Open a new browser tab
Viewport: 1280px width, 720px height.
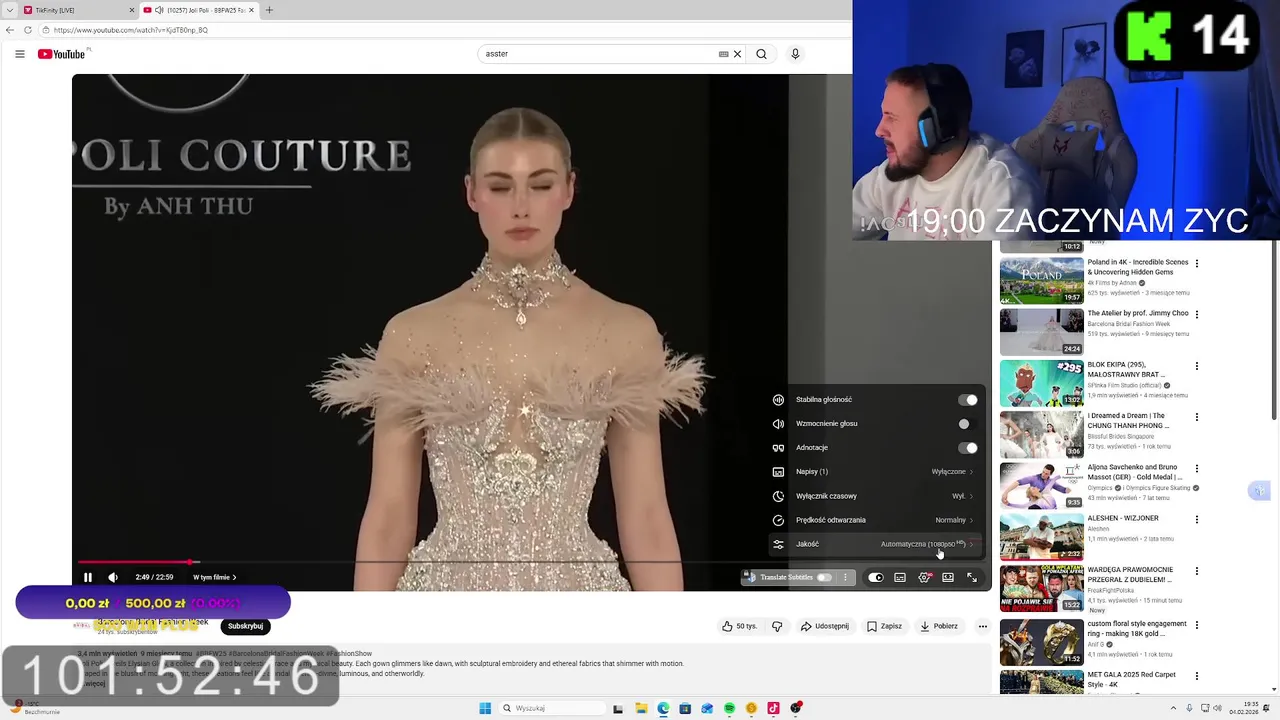point(269,10)
